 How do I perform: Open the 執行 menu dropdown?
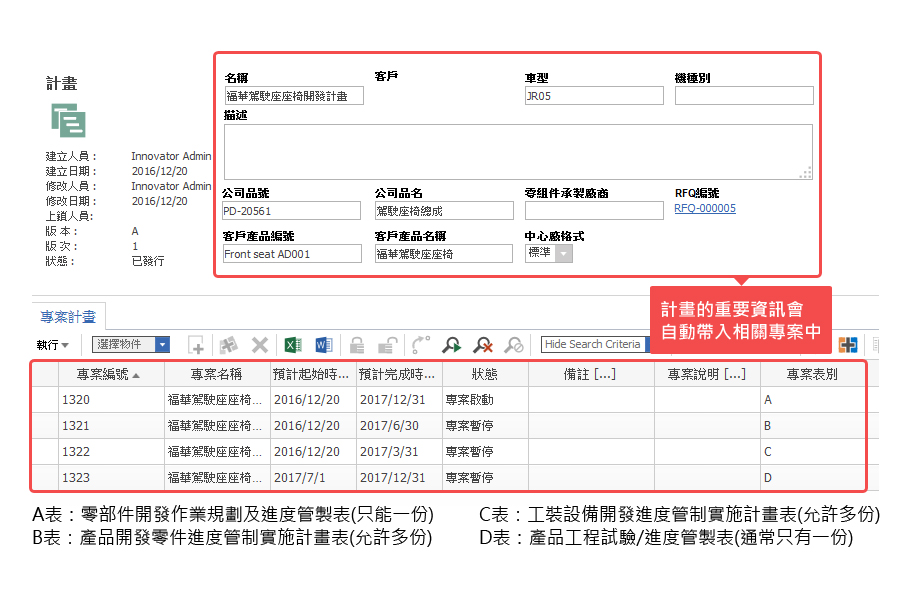[x=53, y=345]
